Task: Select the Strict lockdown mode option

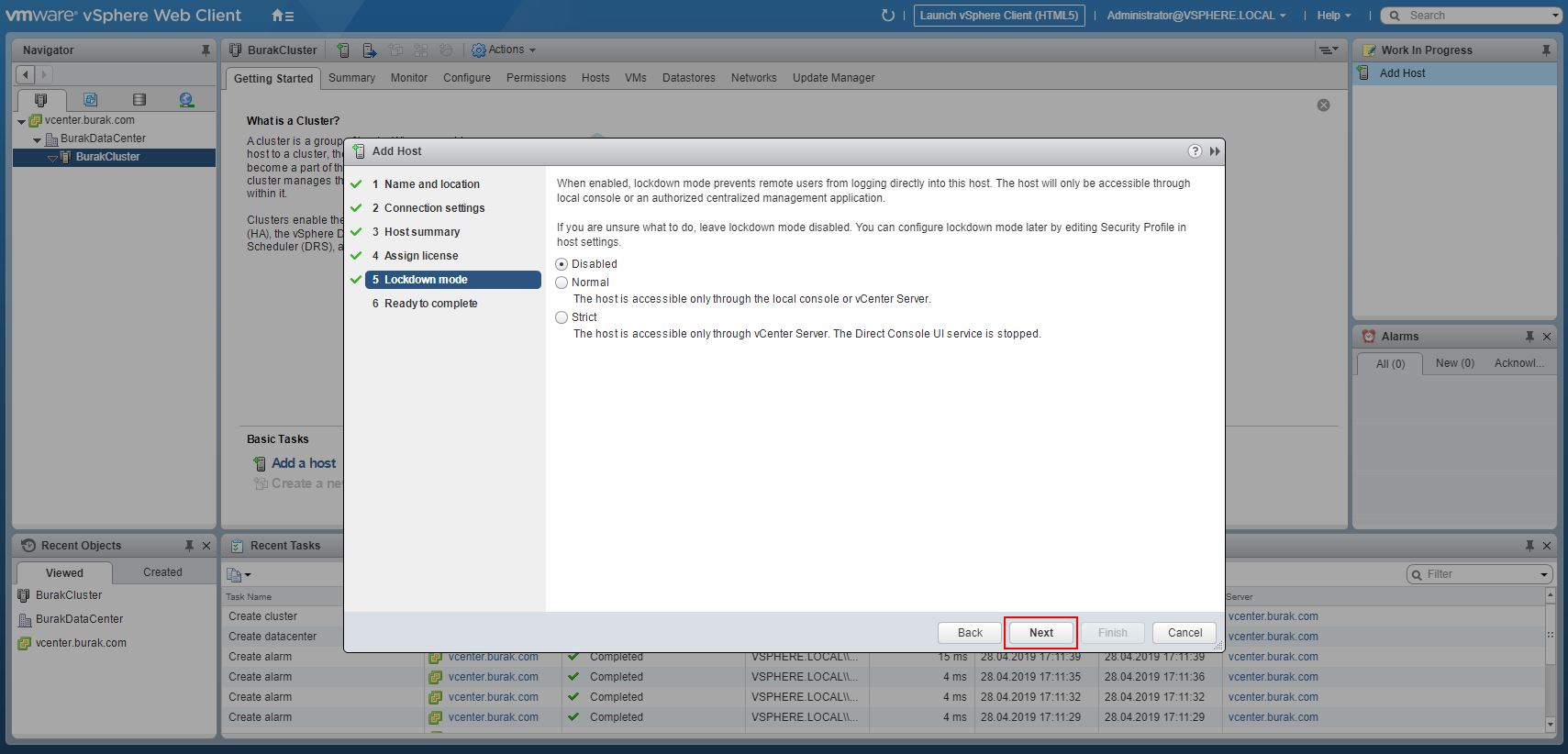Action: click(562, 317)
